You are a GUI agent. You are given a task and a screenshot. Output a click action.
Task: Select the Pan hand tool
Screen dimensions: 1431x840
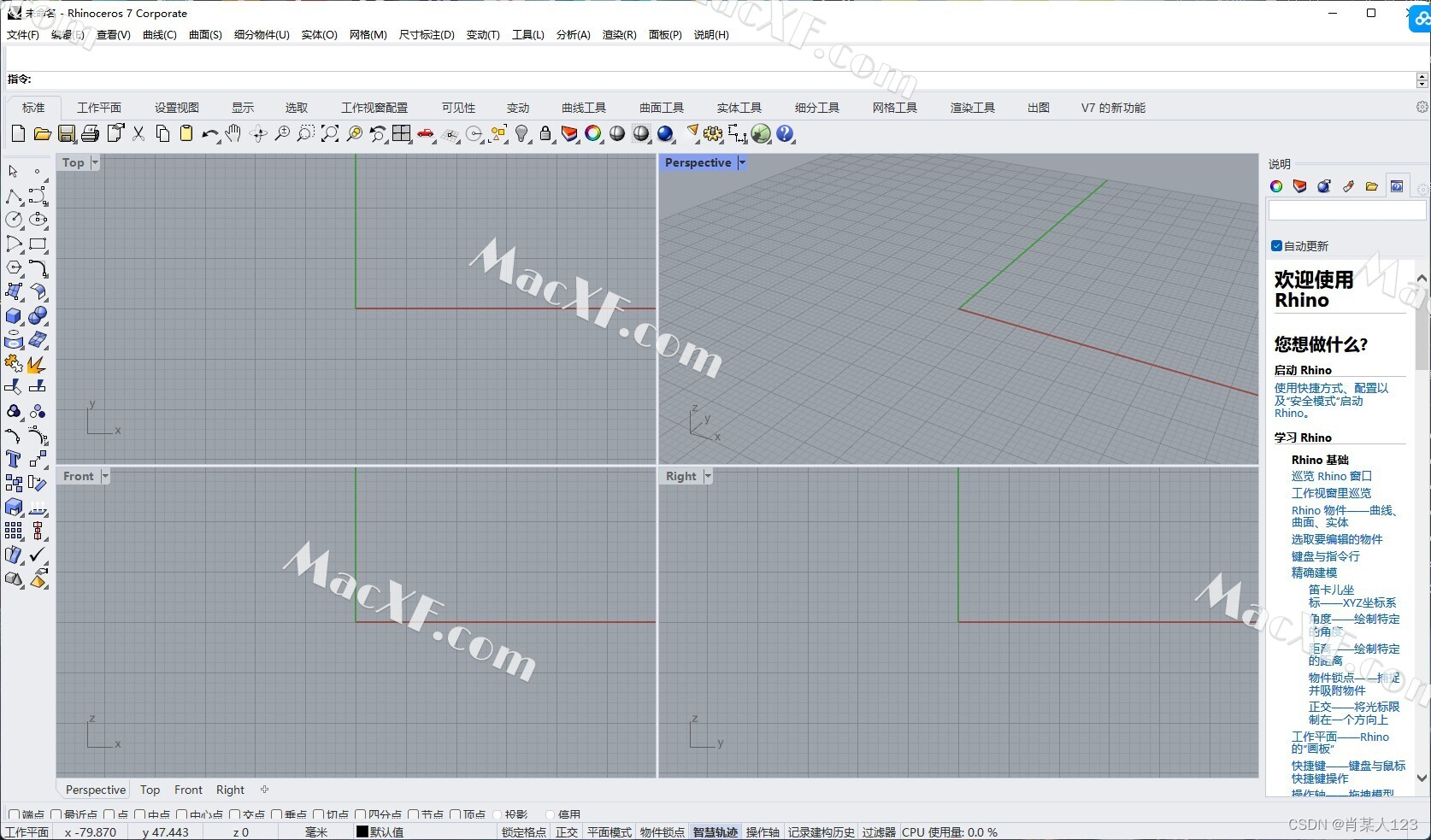pyautogui.click(x=233, y=133)
